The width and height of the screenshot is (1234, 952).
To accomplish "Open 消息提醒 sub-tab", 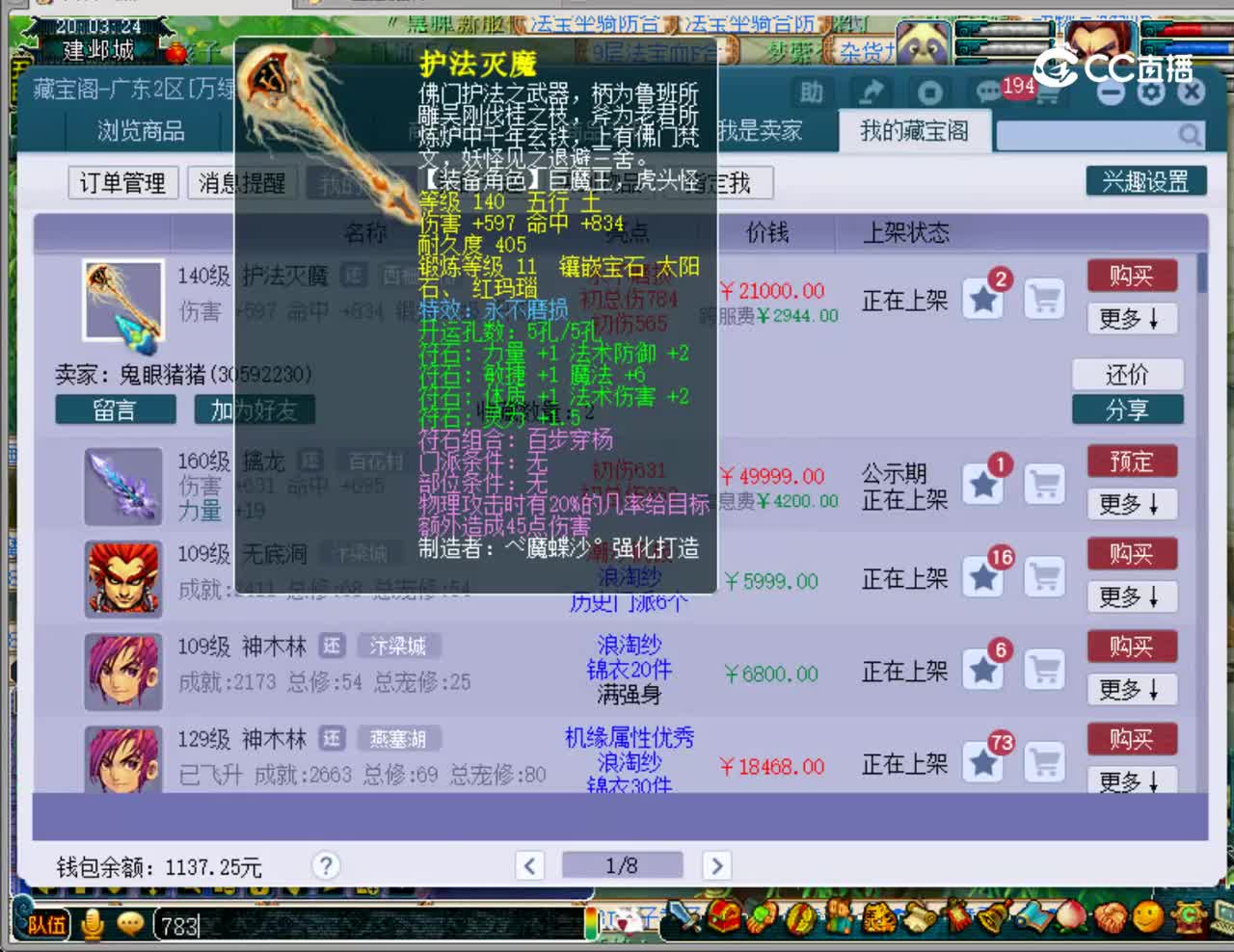I will pyautogui.click(x=241, y=182).
